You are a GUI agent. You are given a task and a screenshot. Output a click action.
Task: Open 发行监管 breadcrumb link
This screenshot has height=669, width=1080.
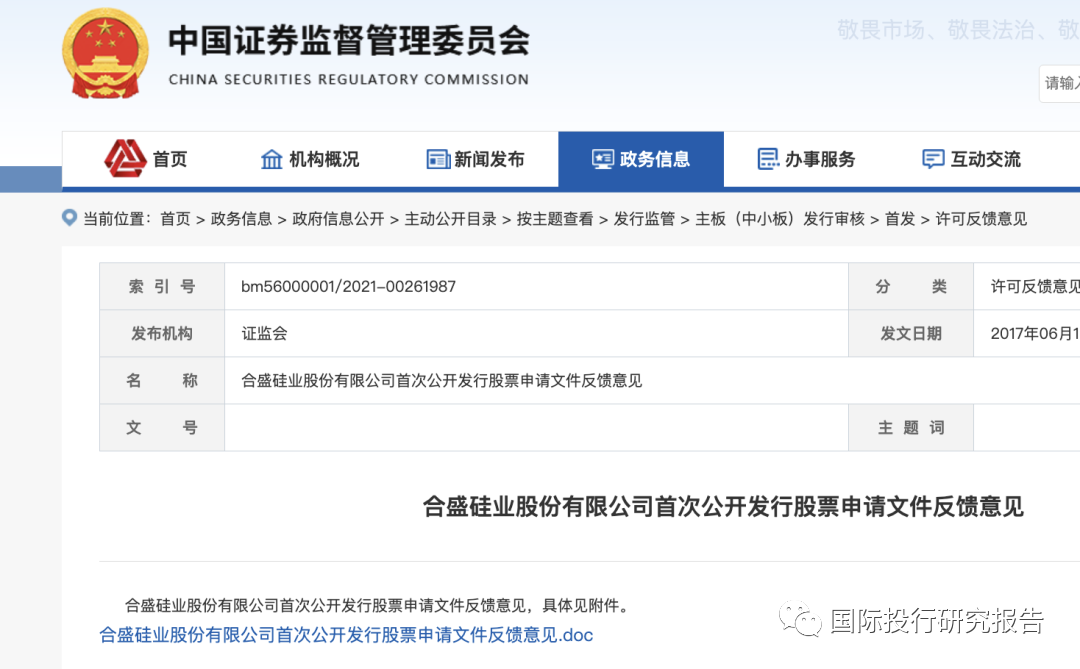click(x=644, y=219)
